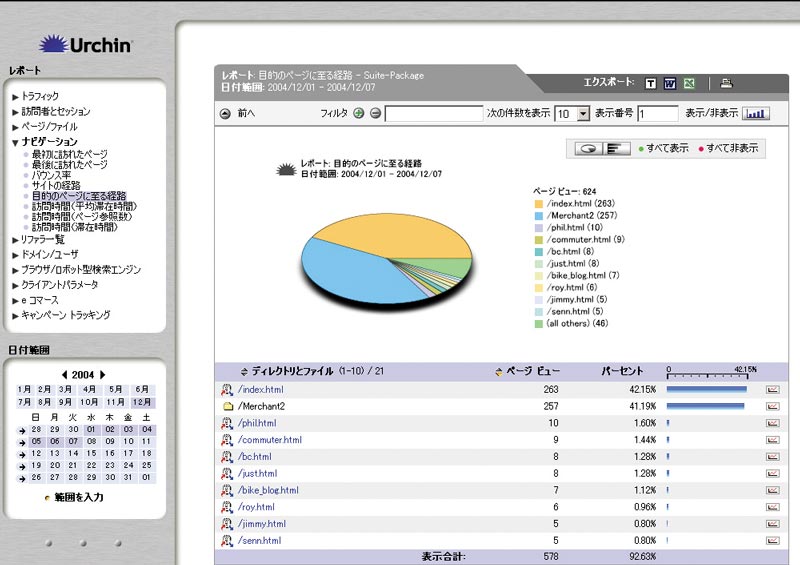The height and width of the screenshot is (565, 800).
Task: Click the minus filter icon
Action: [375, 114]
